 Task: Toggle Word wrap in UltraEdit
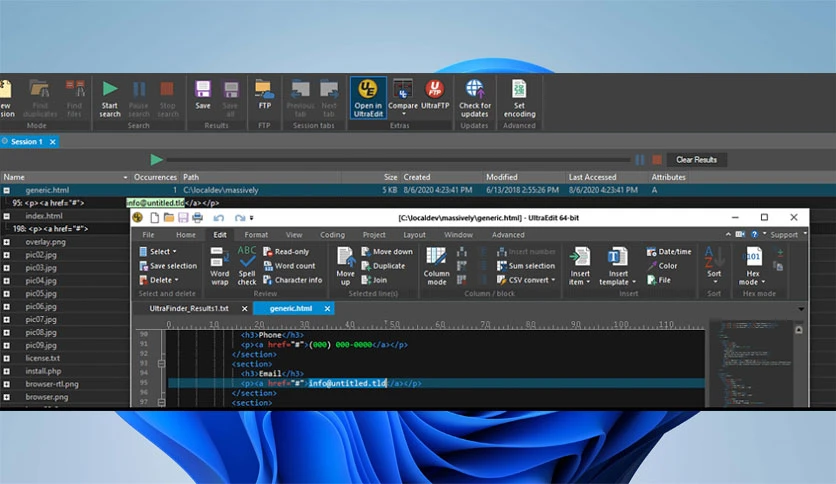[x=219, y=266]
